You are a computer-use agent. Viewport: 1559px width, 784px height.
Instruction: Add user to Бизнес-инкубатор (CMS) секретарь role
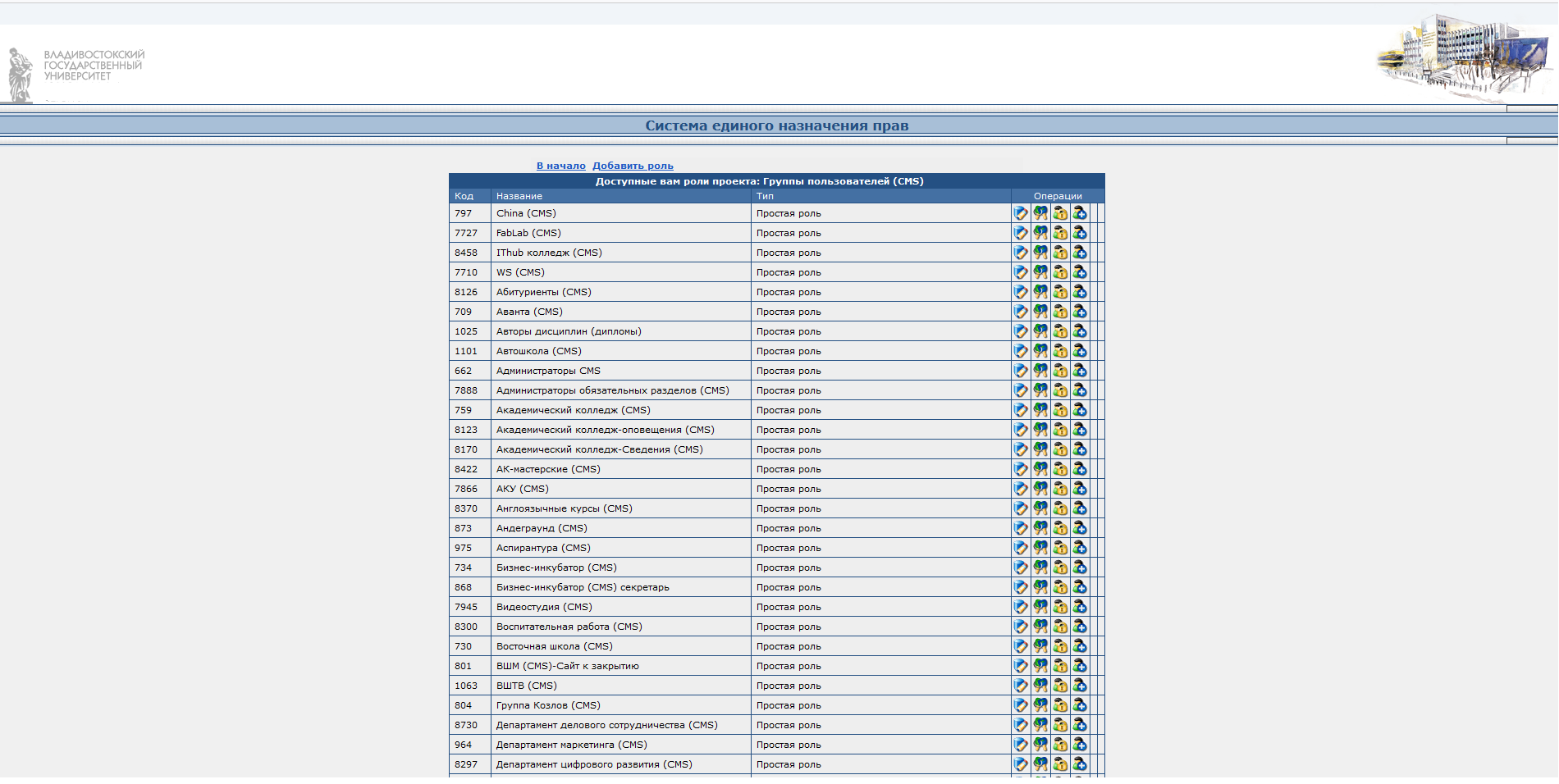1080,587
